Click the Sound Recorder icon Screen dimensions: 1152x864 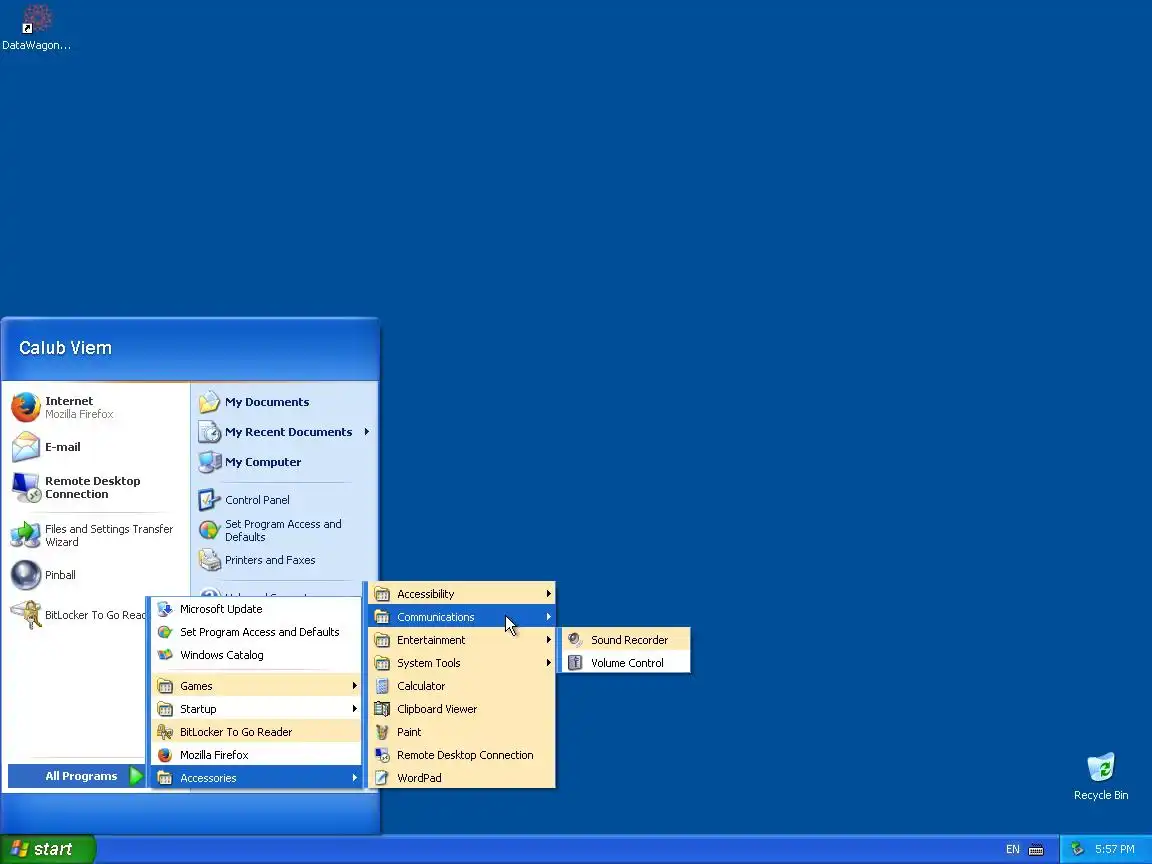click(575, 640)
